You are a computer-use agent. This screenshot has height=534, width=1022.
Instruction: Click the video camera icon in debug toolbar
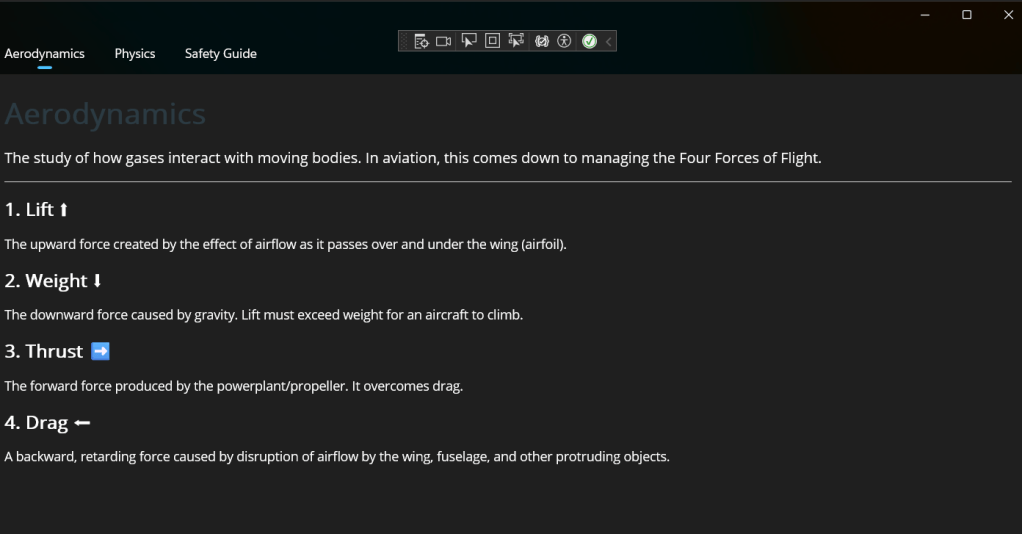(x=443, y=41)
